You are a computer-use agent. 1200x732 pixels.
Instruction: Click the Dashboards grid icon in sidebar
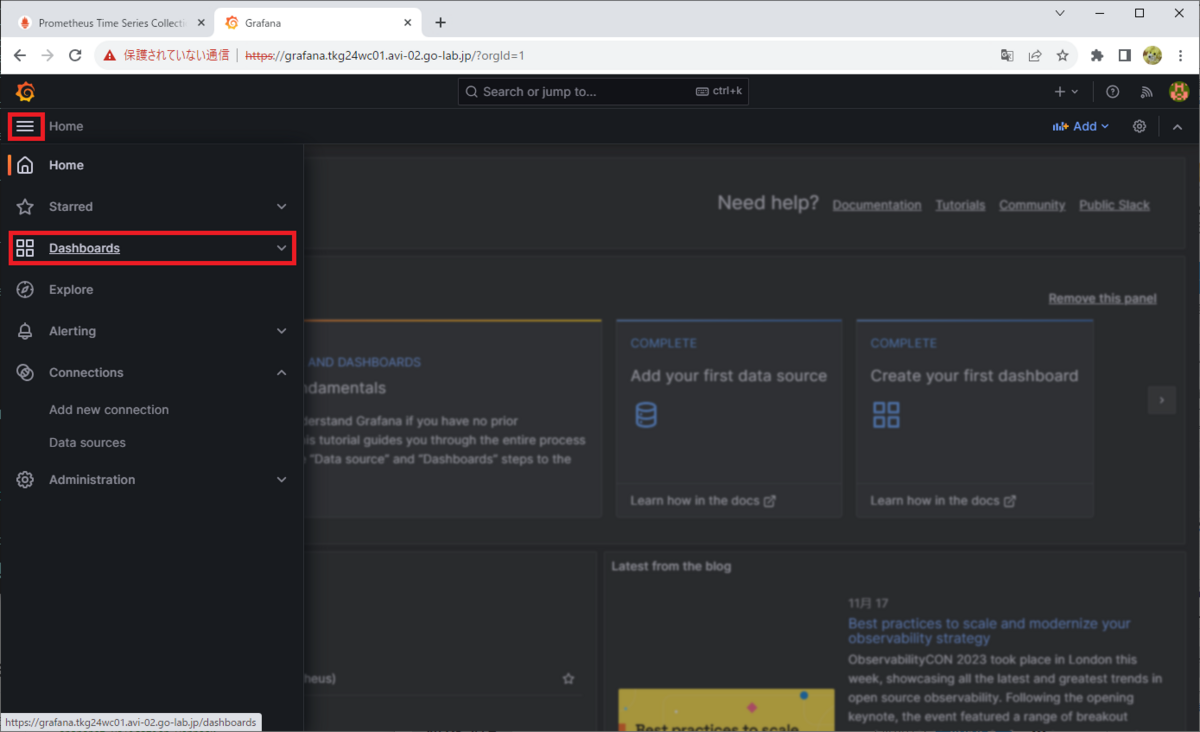[x=26, y=248]
